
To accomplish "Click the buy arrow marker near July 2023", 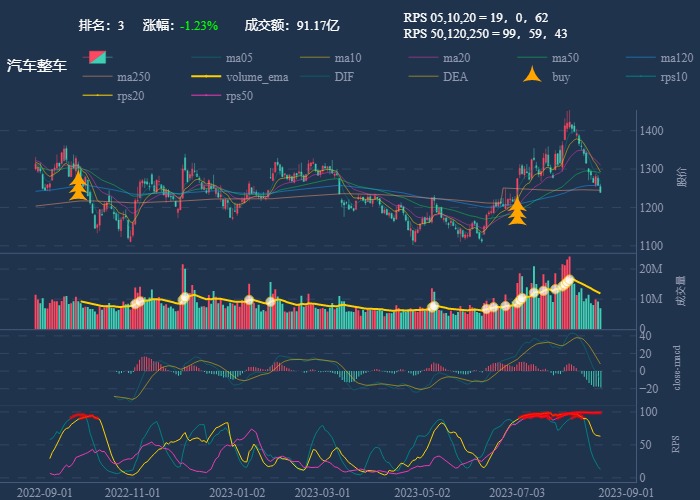I will pyautogui.click(x=517, y=210).
